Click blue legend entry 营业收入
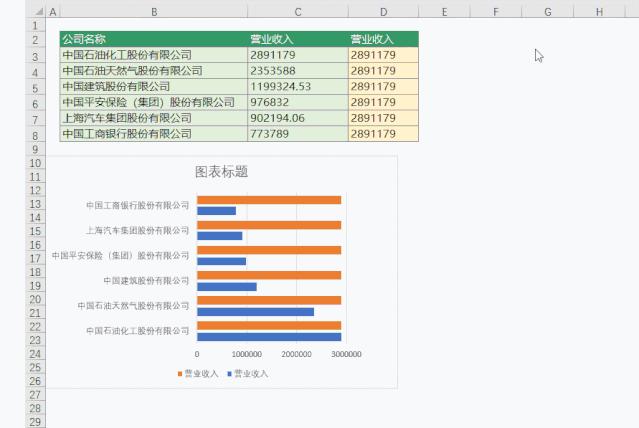Viewport: 639px width, 428px height. click(x=248, y=373)
